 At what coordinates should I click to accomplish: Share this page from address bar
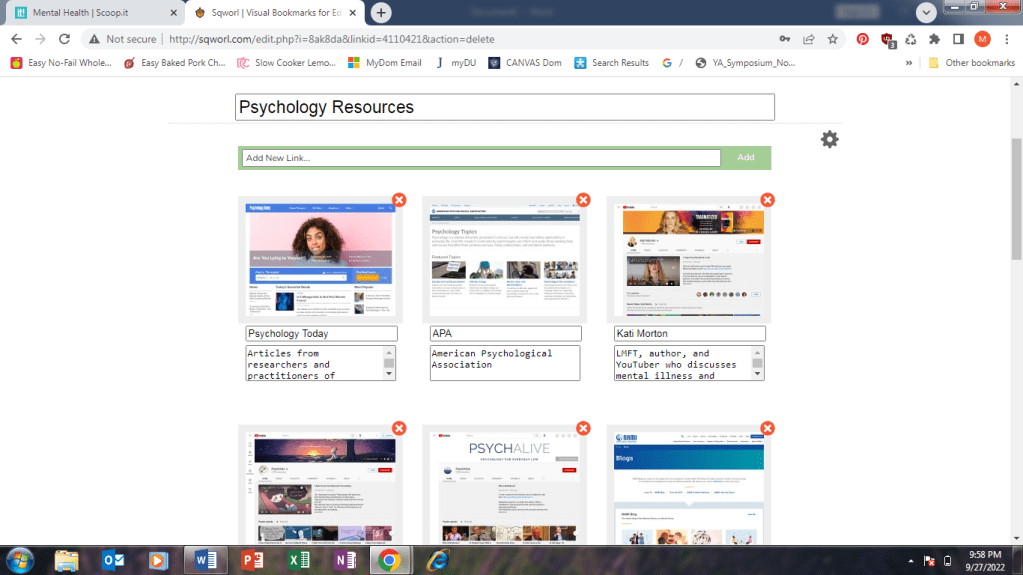pos(808,39)
